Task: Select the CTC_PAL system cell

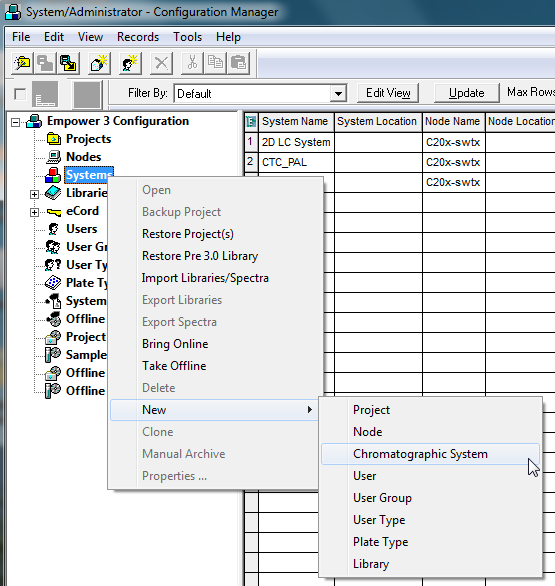Action: pyautogui.click(x=296, y=163)
